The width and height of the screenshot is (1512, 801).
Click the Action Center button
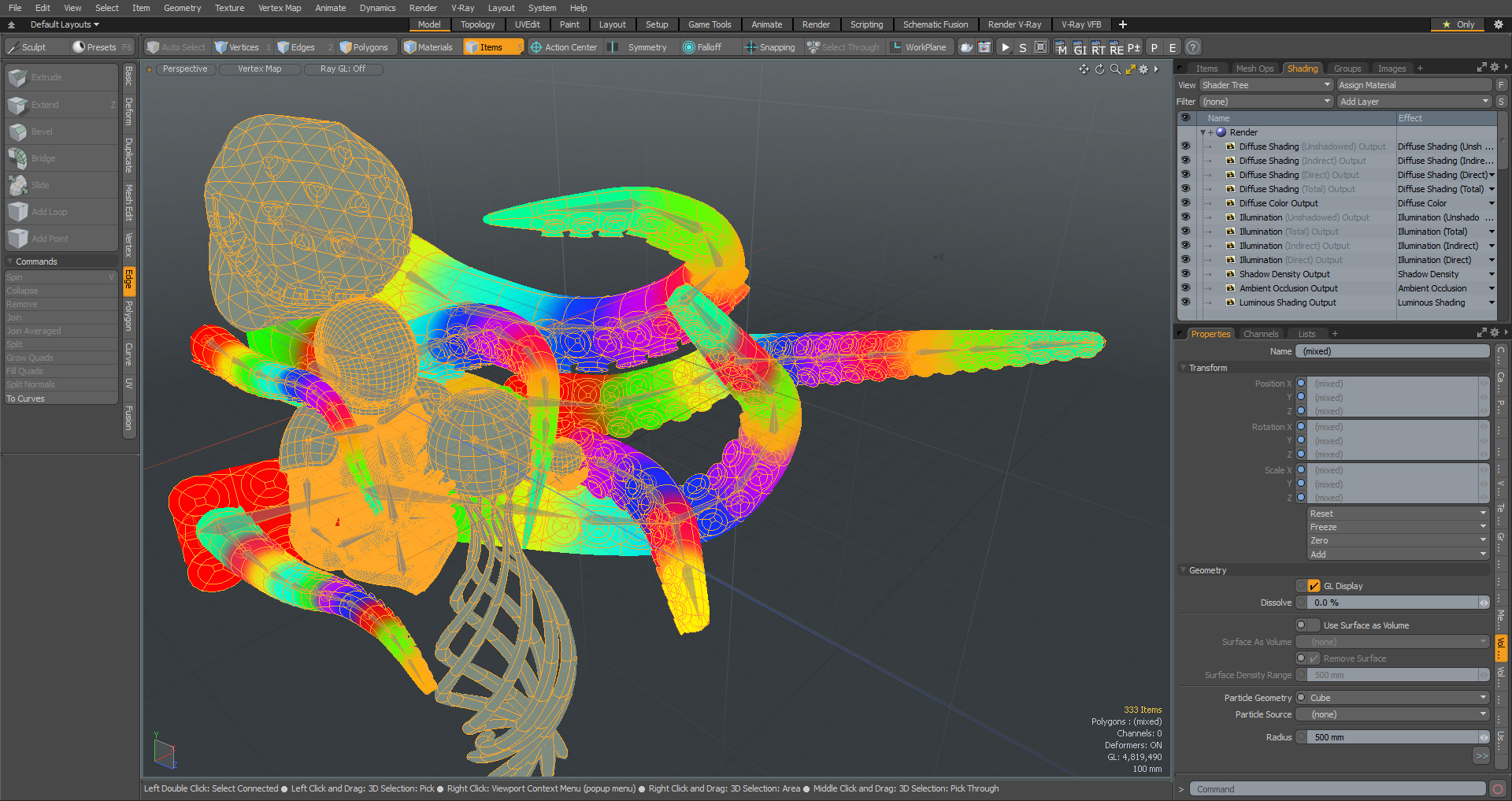point(564,47)
